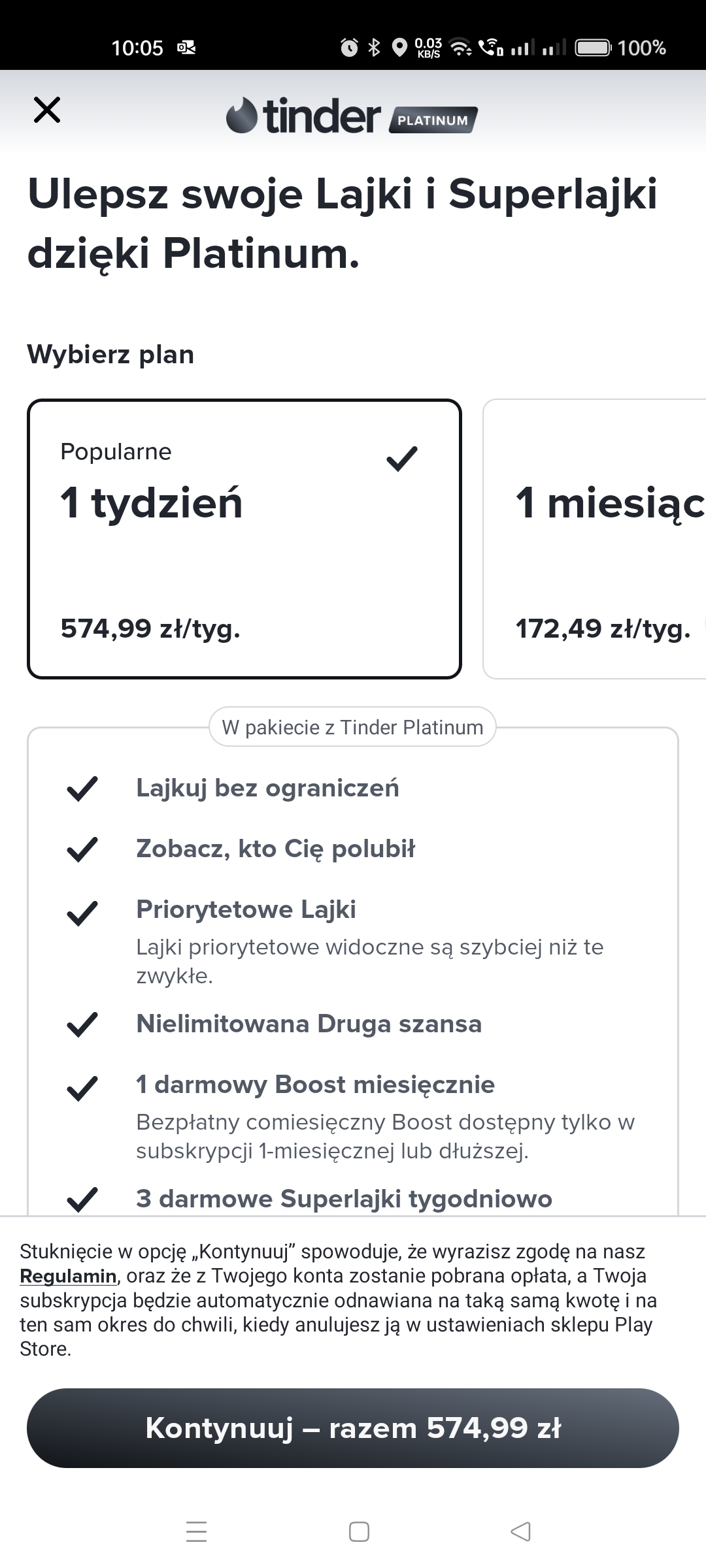The height and width of the screenshot is (1568, 706).
Task: Tap the battery indicator in status bar
Action: tap(592, 48)
